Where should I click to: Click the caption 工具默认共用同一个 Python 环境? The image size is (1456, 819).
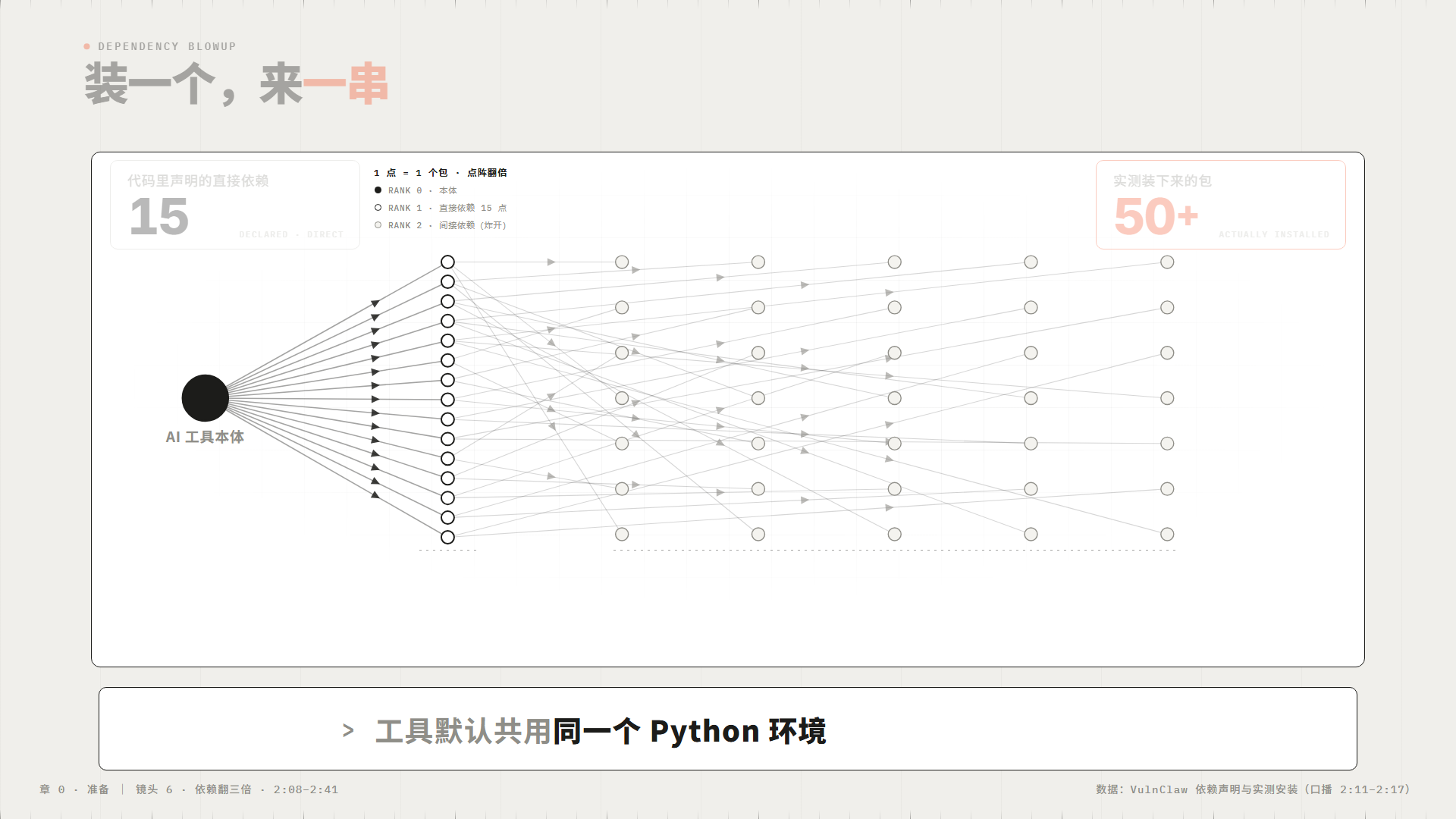601,732
